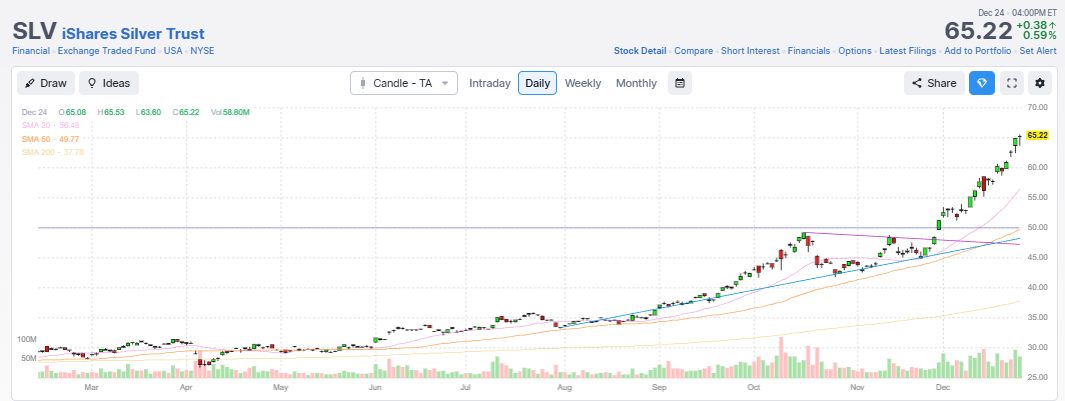Open the Financials link
1065x401 pixels.
[x=809, y=51]
